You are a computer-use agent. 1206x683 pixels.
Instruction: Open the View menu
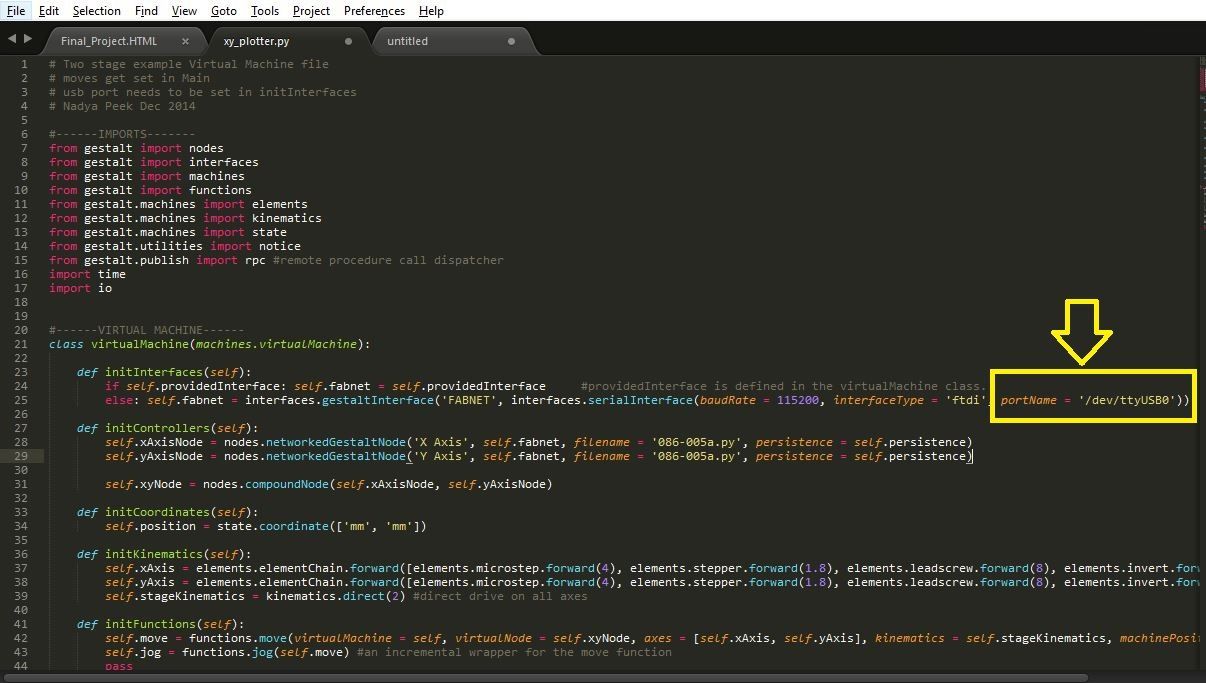point(184,11)
